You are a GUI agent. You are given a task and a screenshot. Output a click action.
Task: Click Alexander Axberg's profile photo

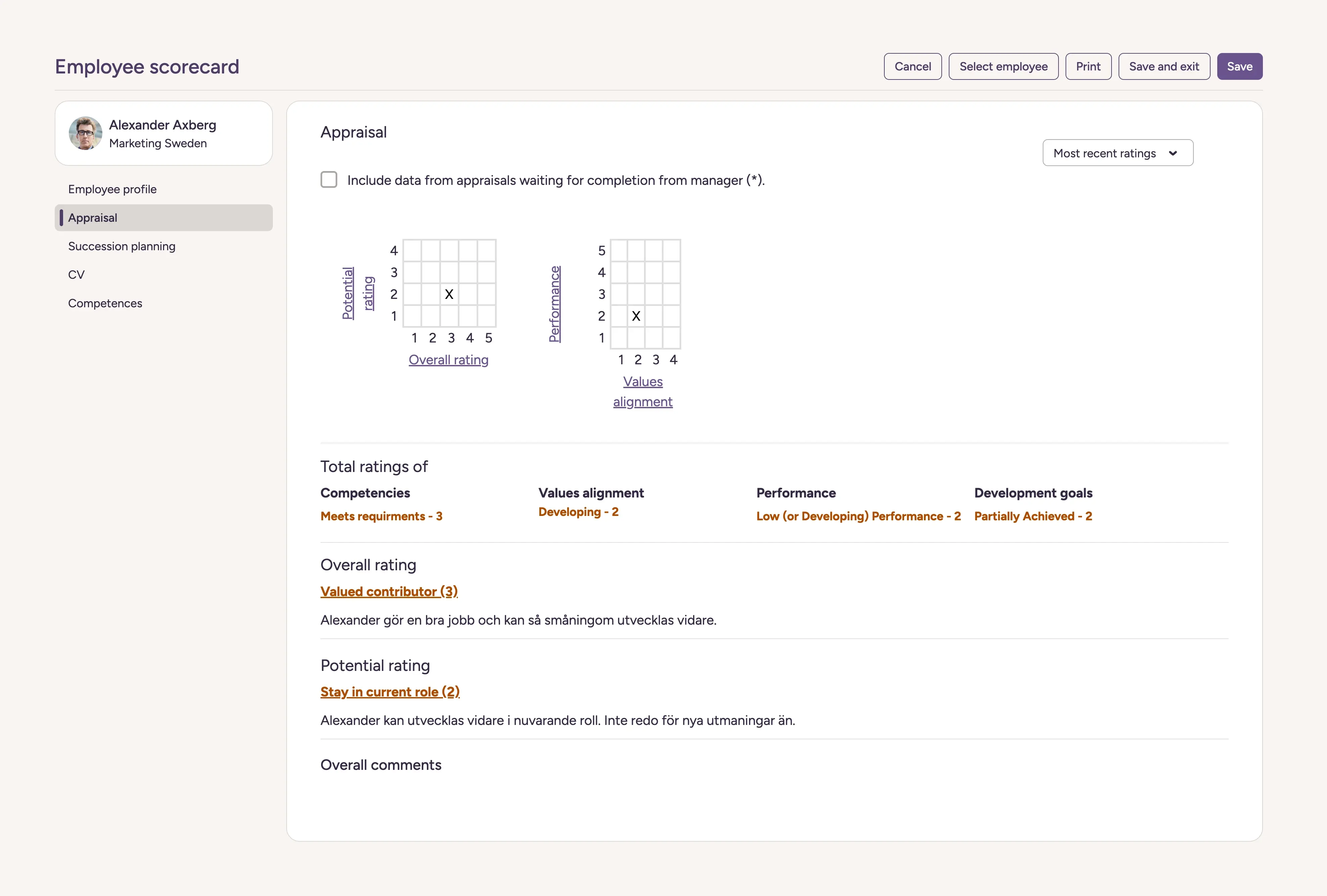pyautogui.click(x=85, y=134)
